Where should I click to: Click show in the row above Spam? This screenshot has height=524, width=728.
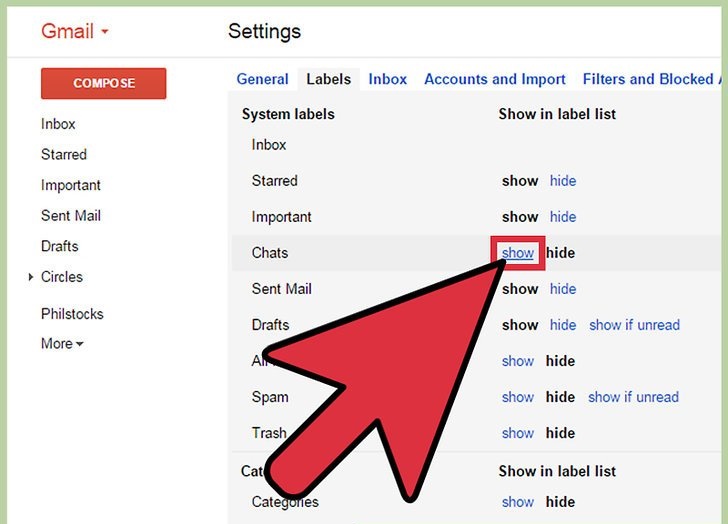point(518,361)
